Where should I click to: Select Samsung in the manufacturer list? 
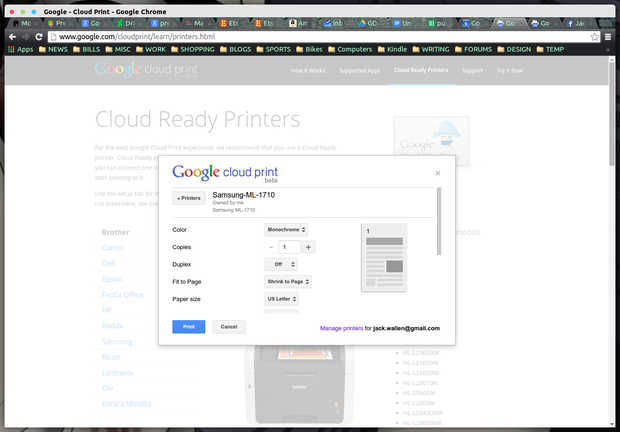tap(117, 341)
